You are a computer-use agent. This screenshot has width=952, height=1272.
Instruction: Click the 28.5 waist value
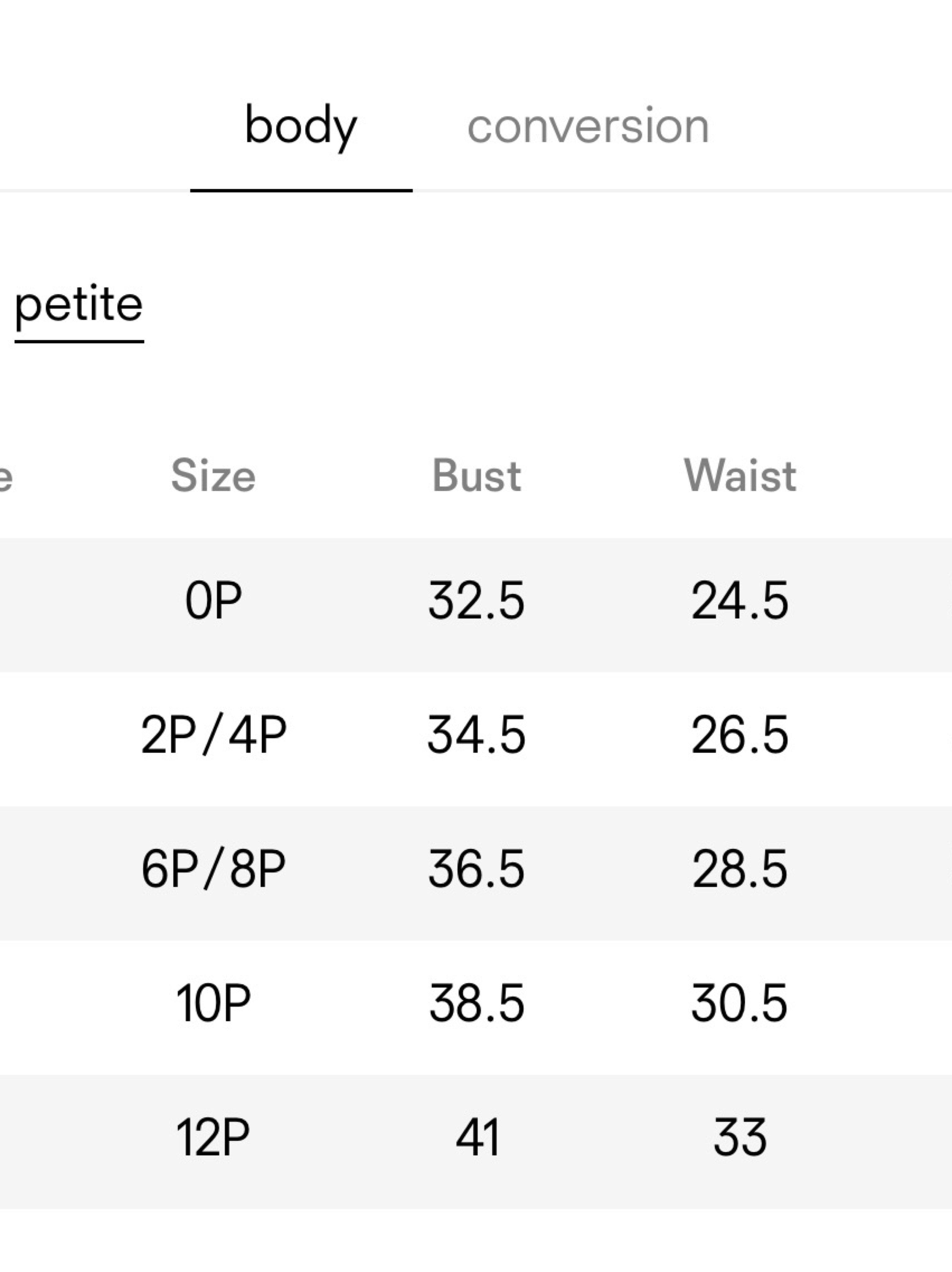(740, 868)
